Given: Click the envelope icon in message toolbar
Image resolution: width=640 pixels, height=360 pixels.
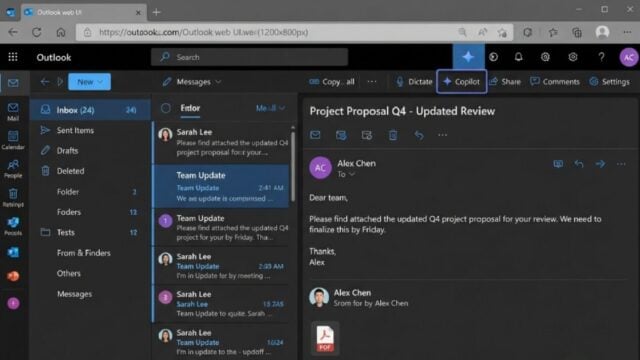Looking at the screenshot, I should click(315, 135).
